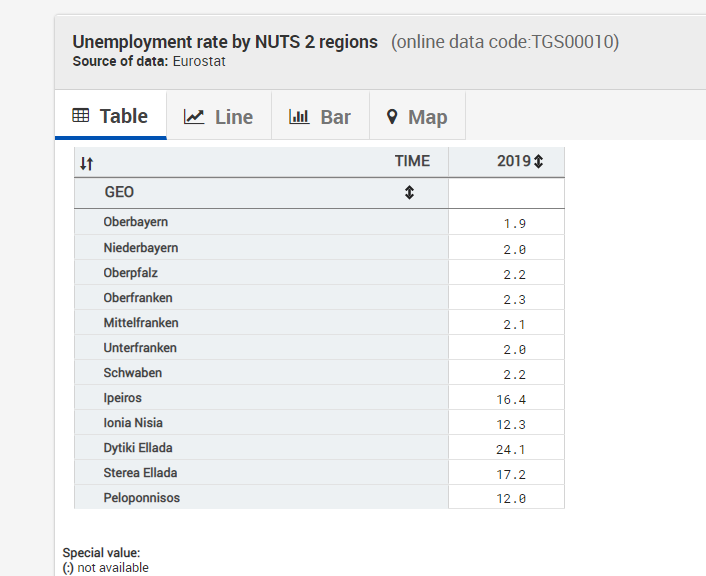
Task: Click the 2.3 value for Oberfranken
Action: [x=515, y=300]
